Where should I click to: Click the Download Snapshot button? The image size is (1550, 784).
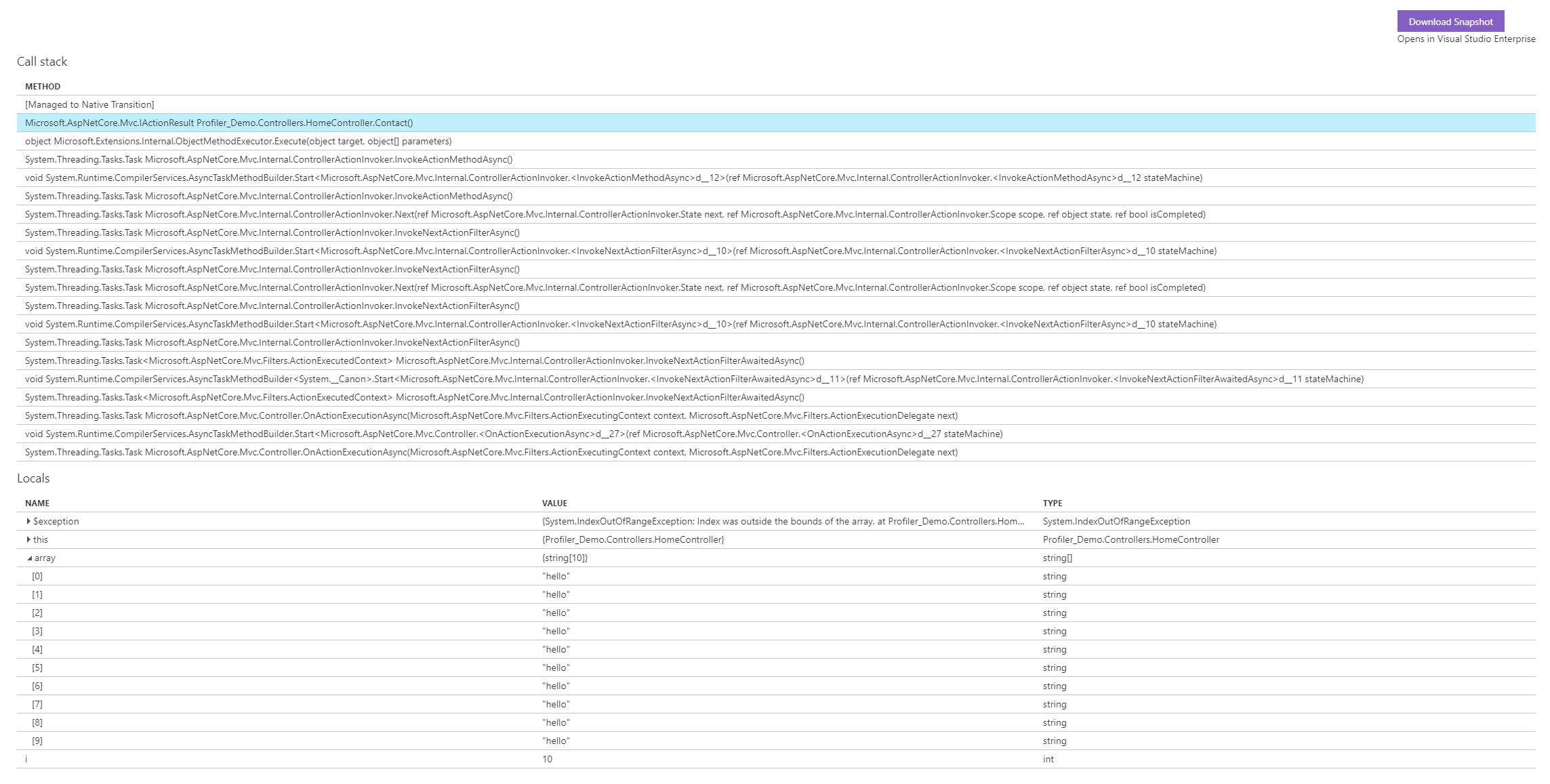(x=1450, y=22)
